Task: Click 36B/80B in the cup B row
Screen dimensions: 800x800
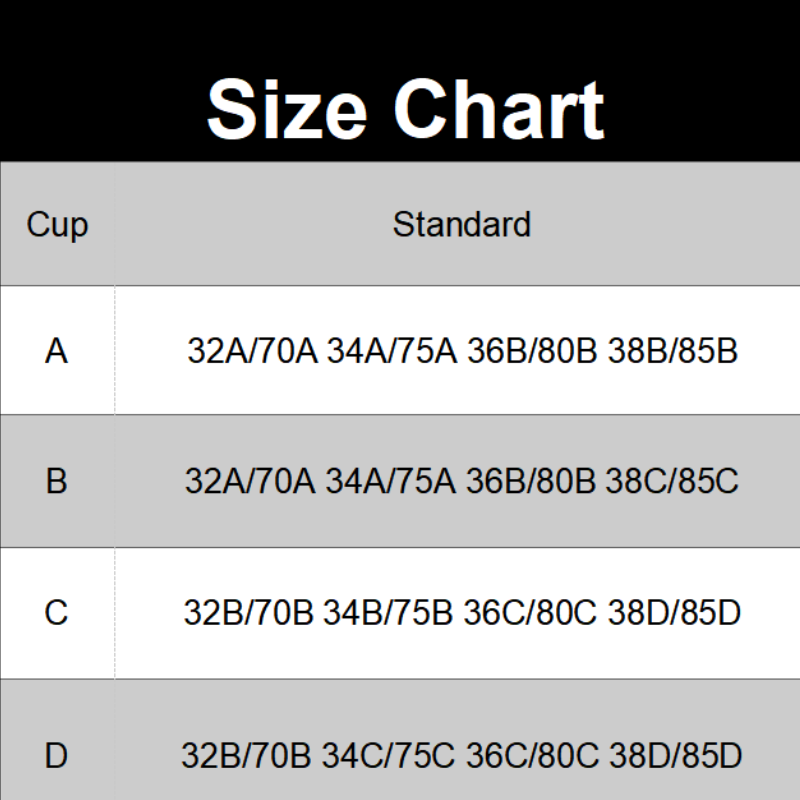Action: (530, 481)
